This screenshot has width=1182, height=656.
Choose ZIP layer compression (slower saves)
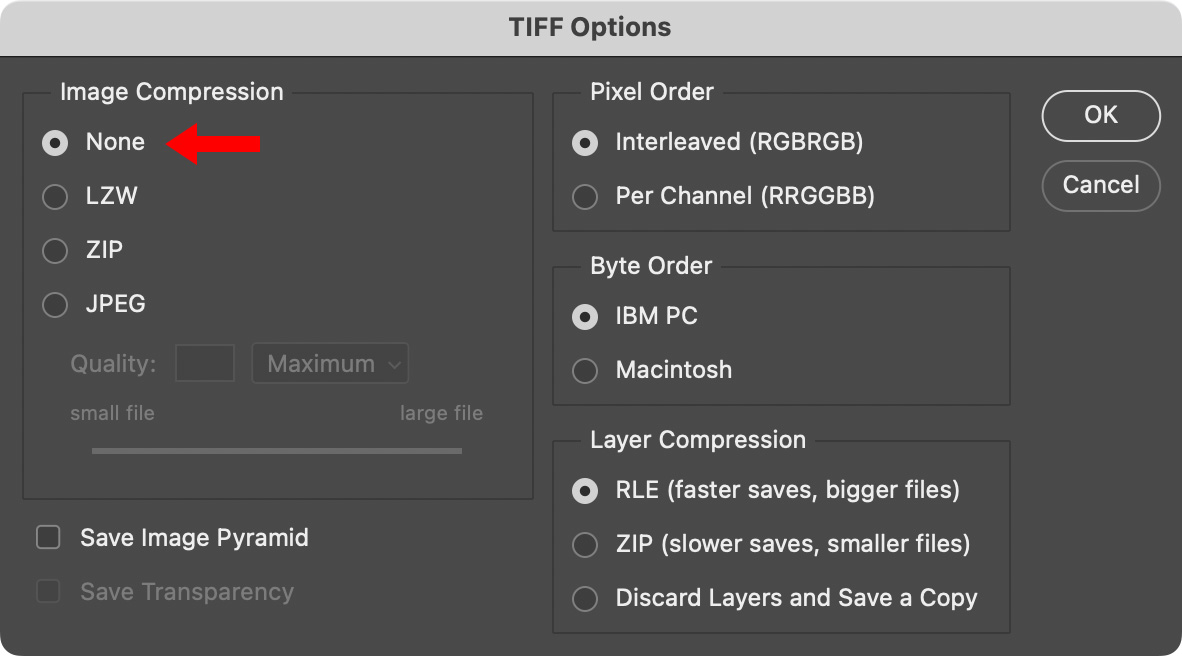(x=585, y=545)
